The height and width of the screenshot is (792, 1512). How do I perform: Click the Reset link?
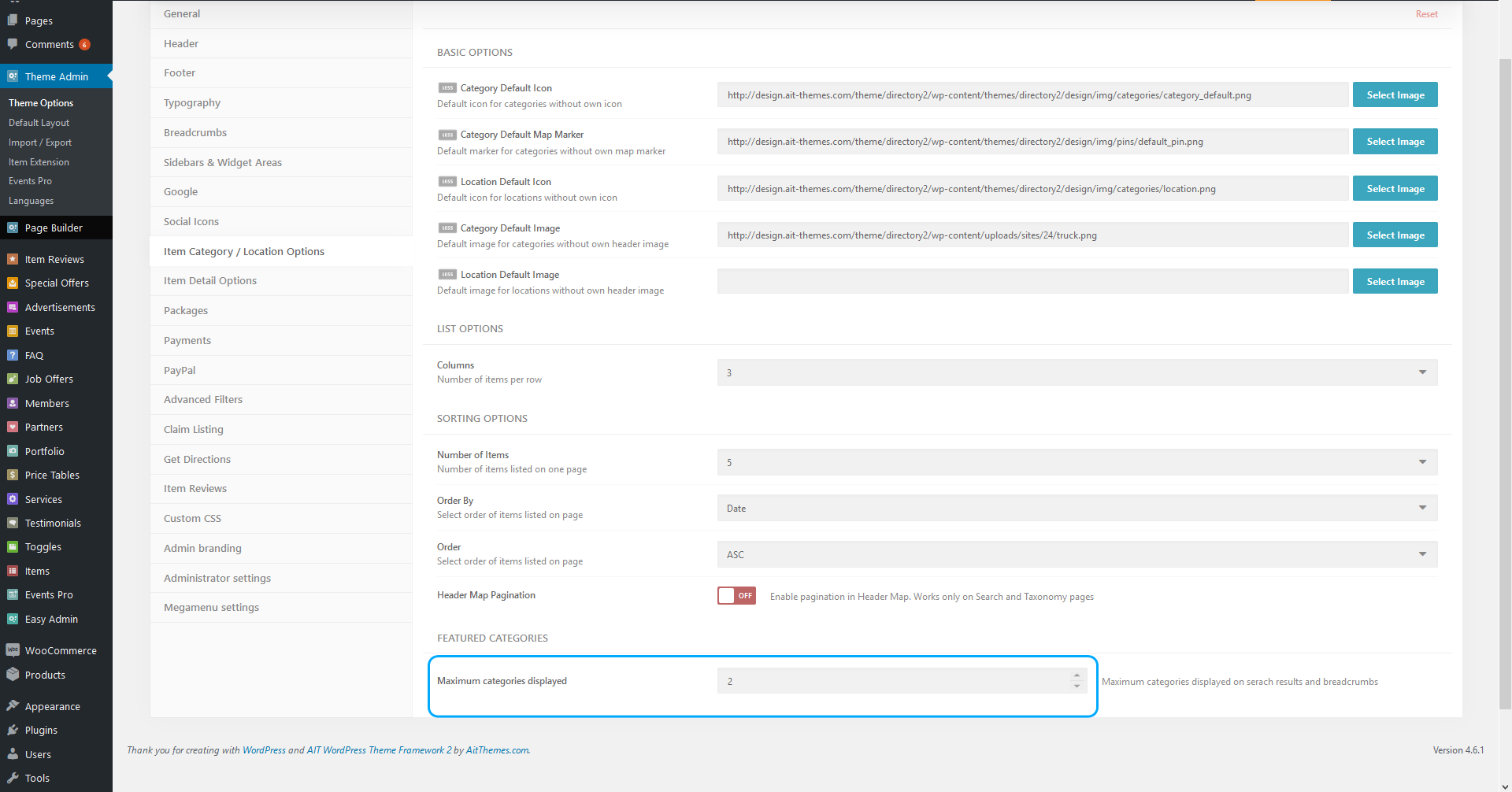point(1426,14)
